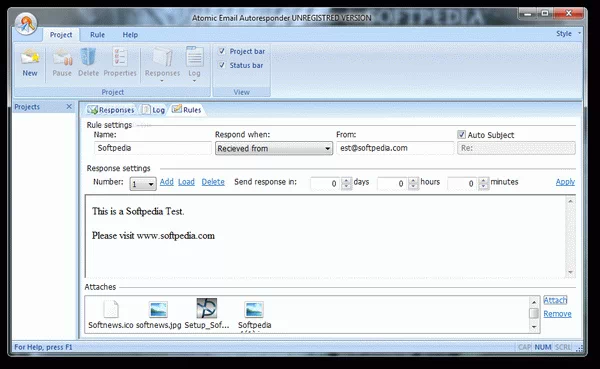Open the response Number dropdown
Screen dimensions: 600x369
point(143,184)
